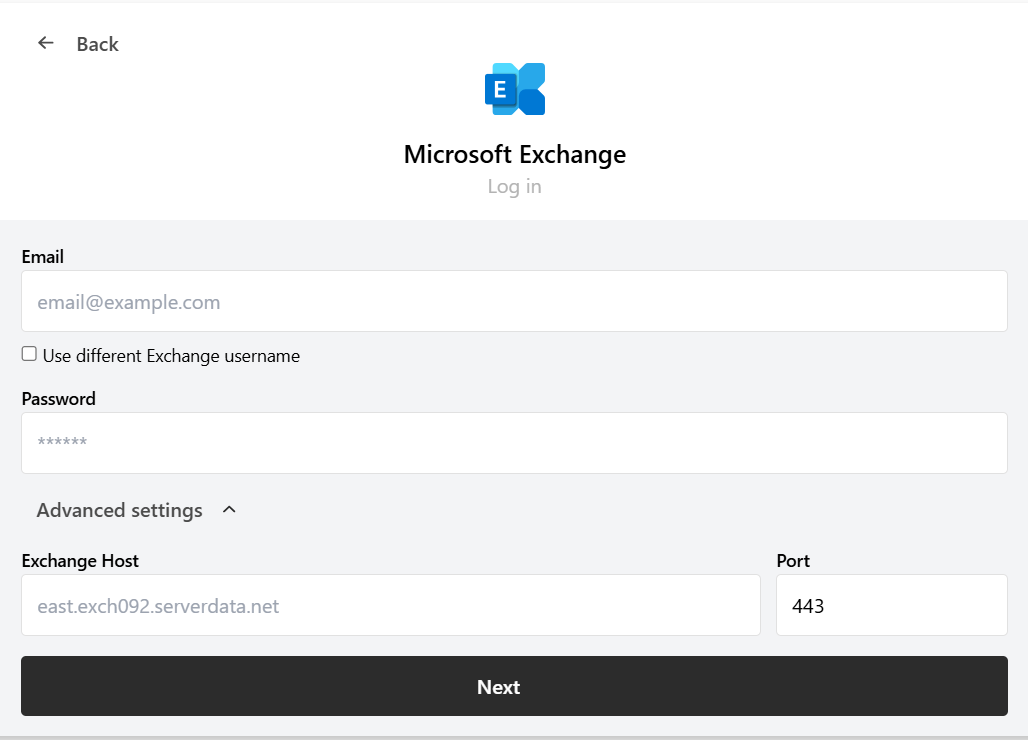Click the Microsoft Exchange logo
1028x740 pixels.
coord(514,89)
